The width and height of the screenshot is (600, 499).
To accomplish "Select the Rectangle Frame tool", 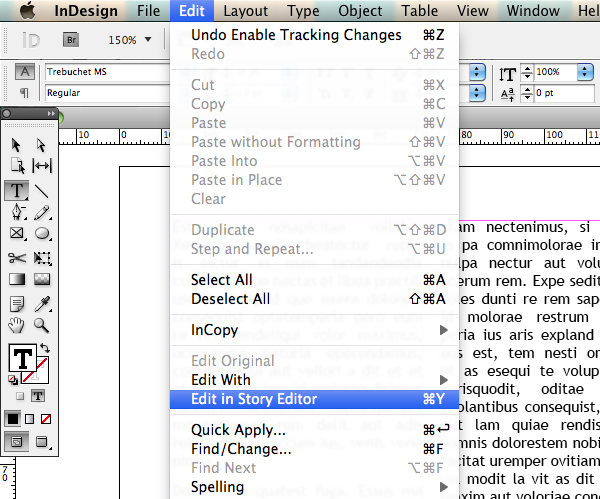I will pos(17,233).
